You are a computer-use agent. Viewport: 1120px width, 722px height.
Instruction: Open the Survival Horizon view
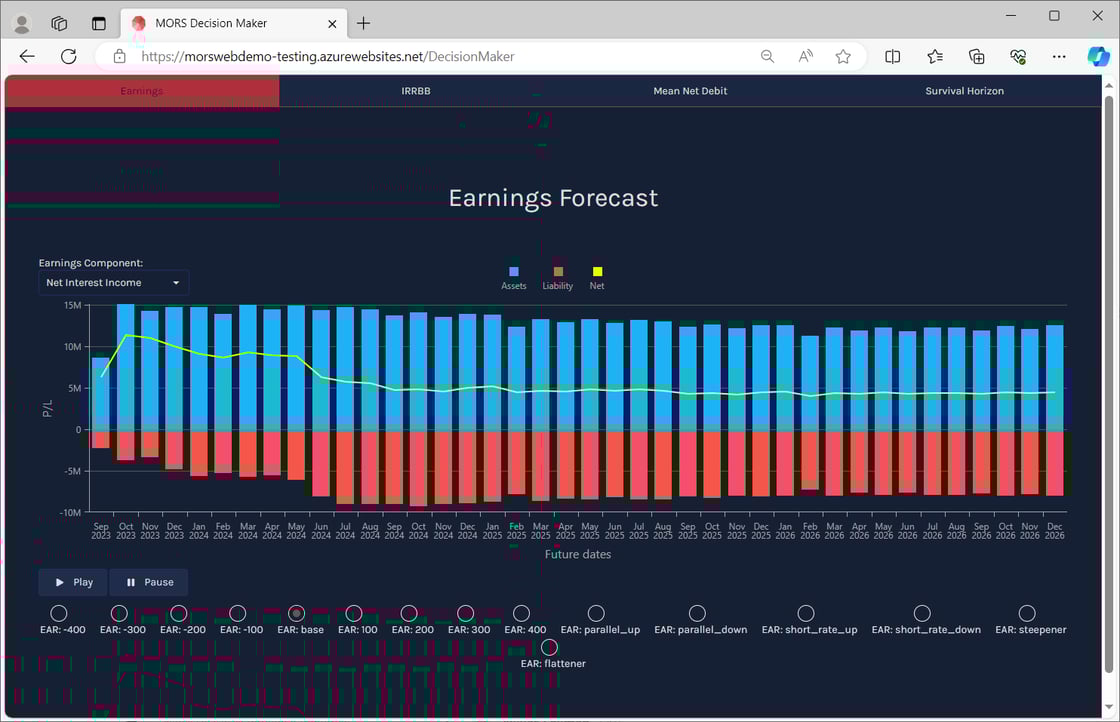(x=964, y=90)
